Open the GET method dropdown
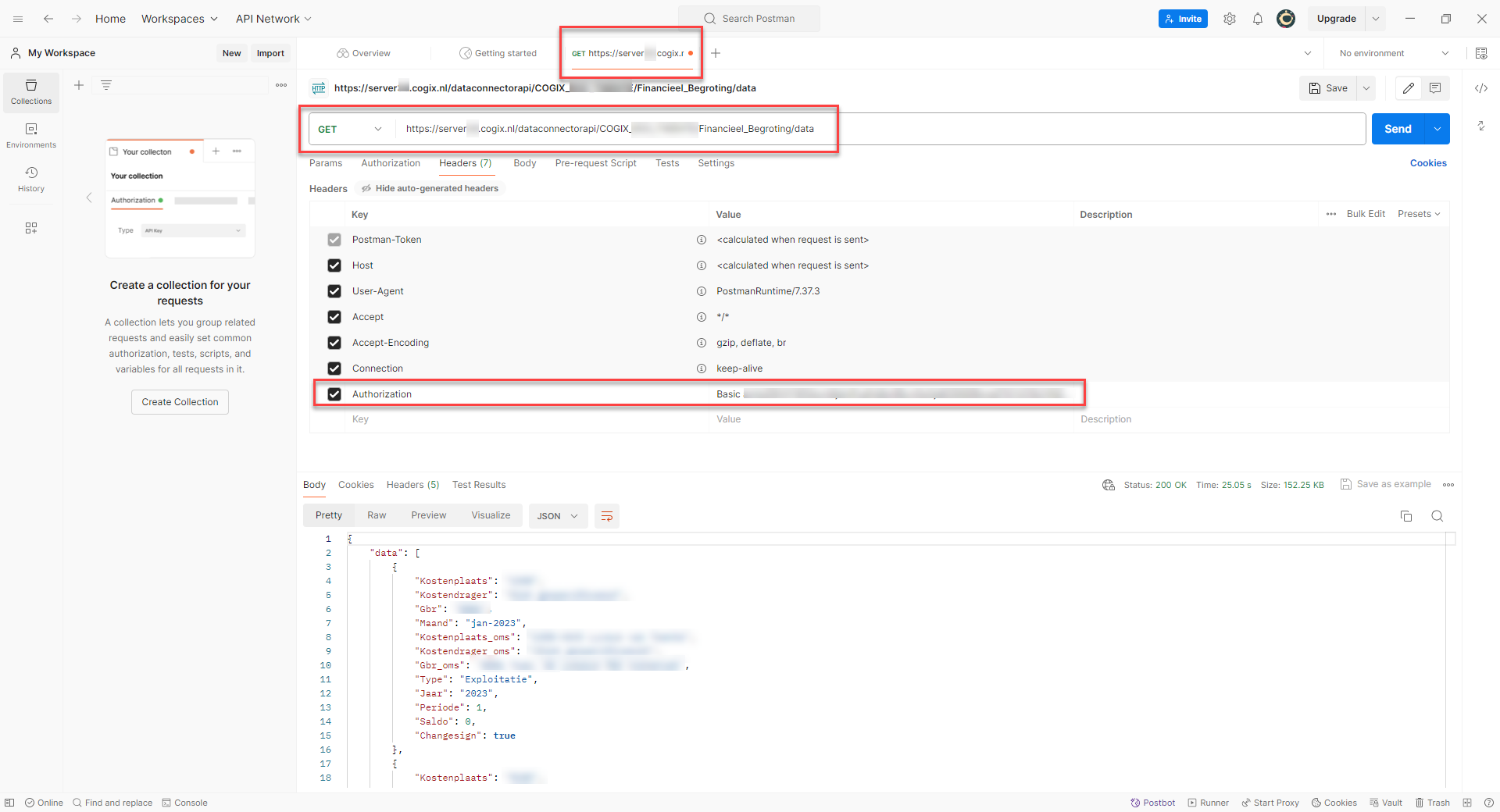This screenshot has width=1500, height=812. coord(350,129)
